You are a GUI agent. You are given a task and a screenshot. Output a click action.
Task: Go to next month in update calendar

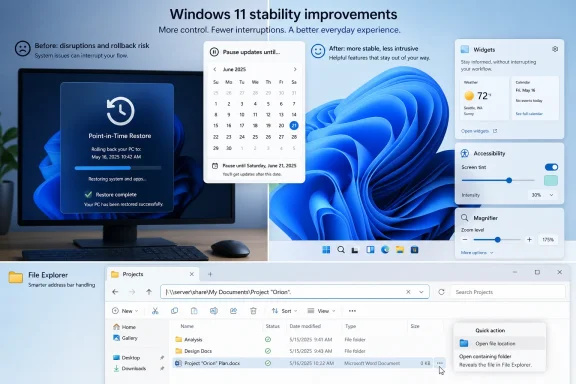pyautogui.click(x=295, y=69)
